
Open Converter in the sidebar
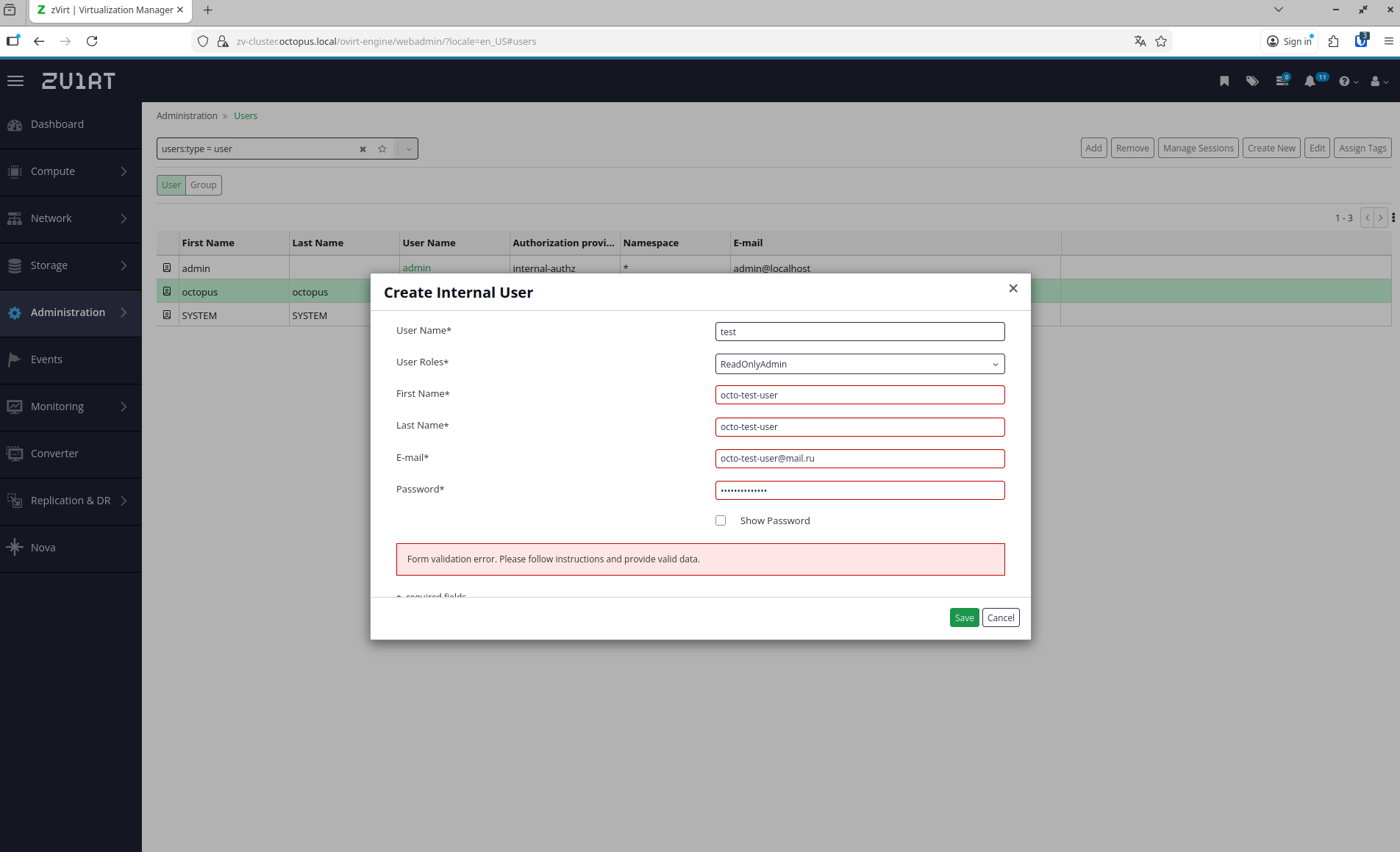click(x=71, y=454)
